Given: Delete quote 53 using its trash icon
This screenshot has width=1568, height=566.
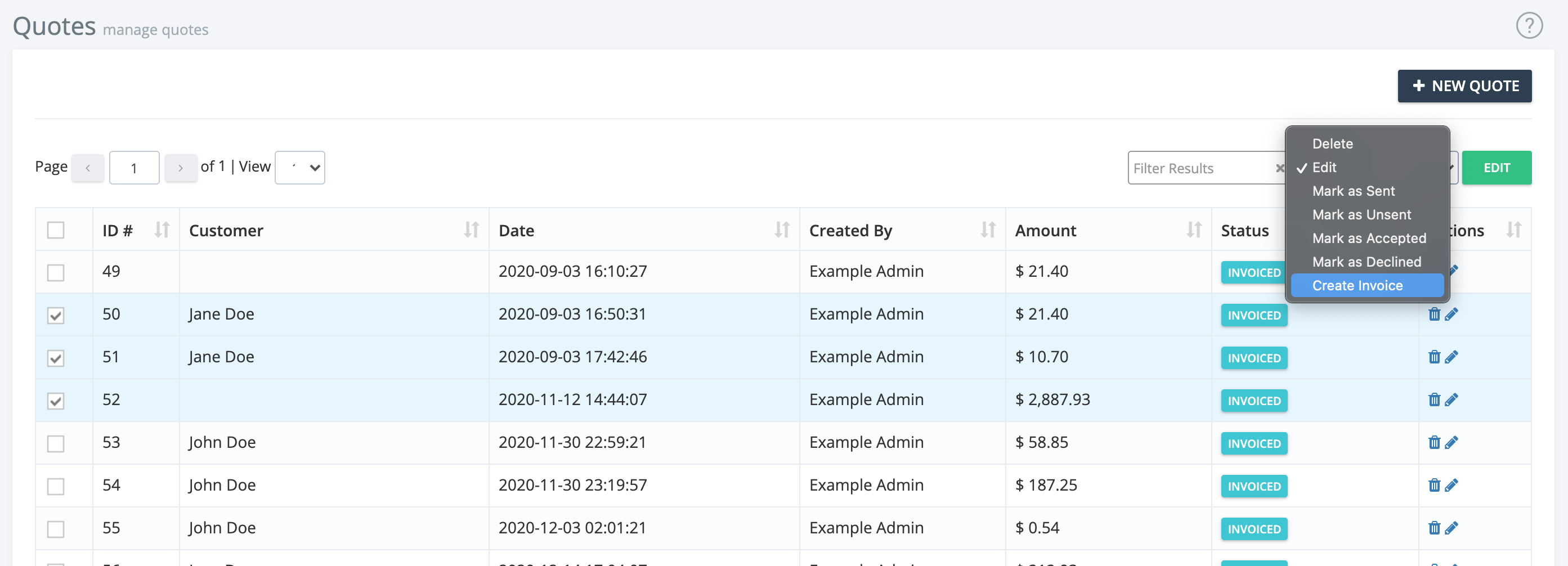Looking at the screenshot, I should [x=1435, y=442].
